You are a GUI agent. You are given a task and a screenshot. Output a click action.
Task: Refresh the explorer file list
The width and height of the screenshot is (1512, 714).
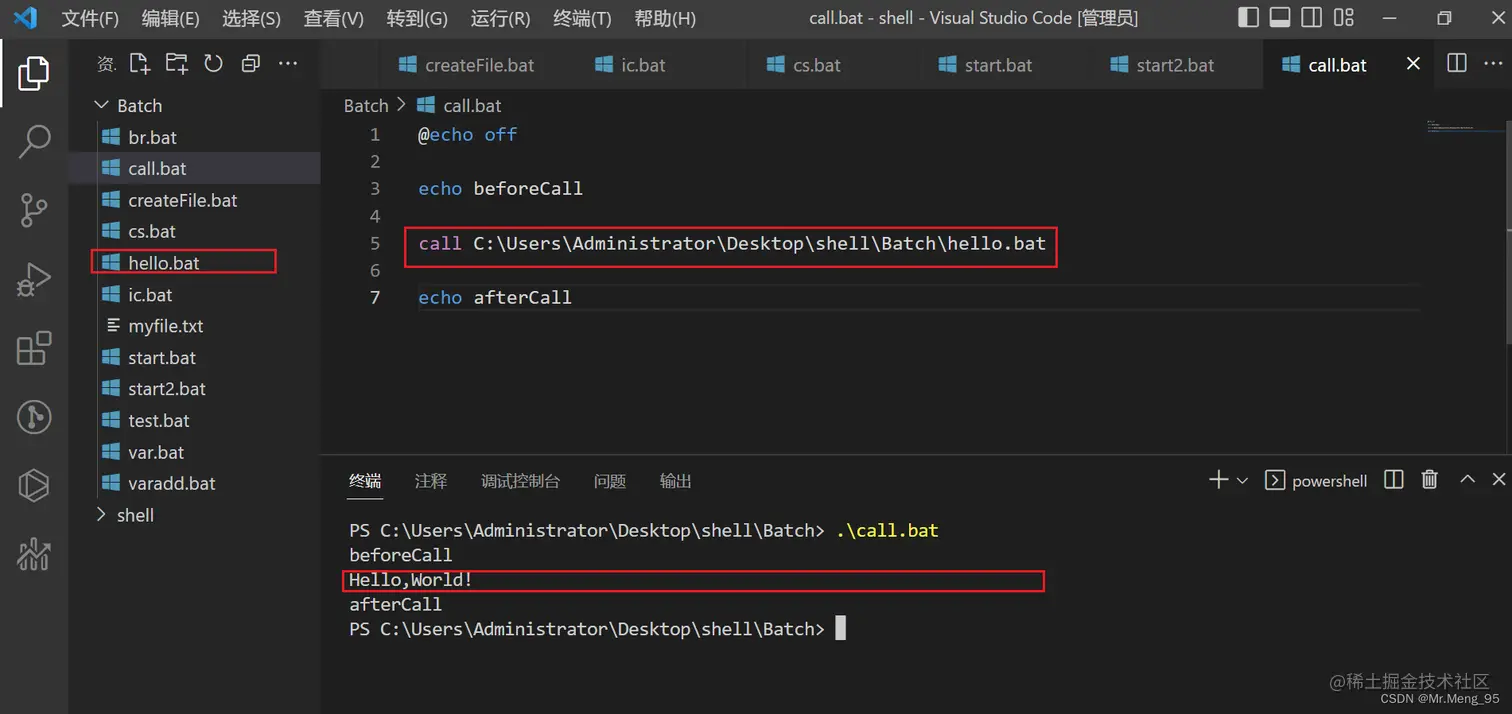213,64
